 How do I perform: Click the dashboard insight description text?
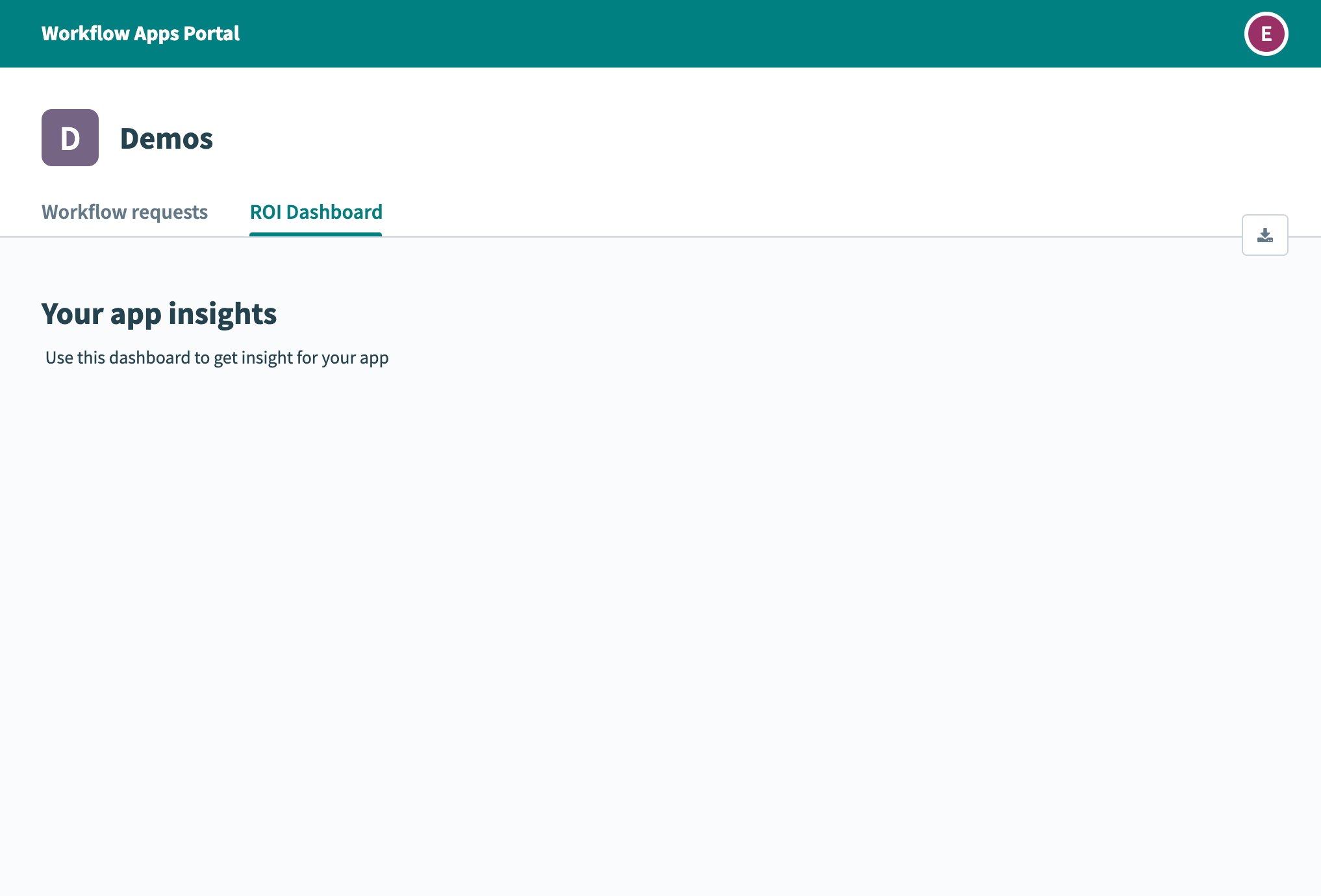point(217,357)
